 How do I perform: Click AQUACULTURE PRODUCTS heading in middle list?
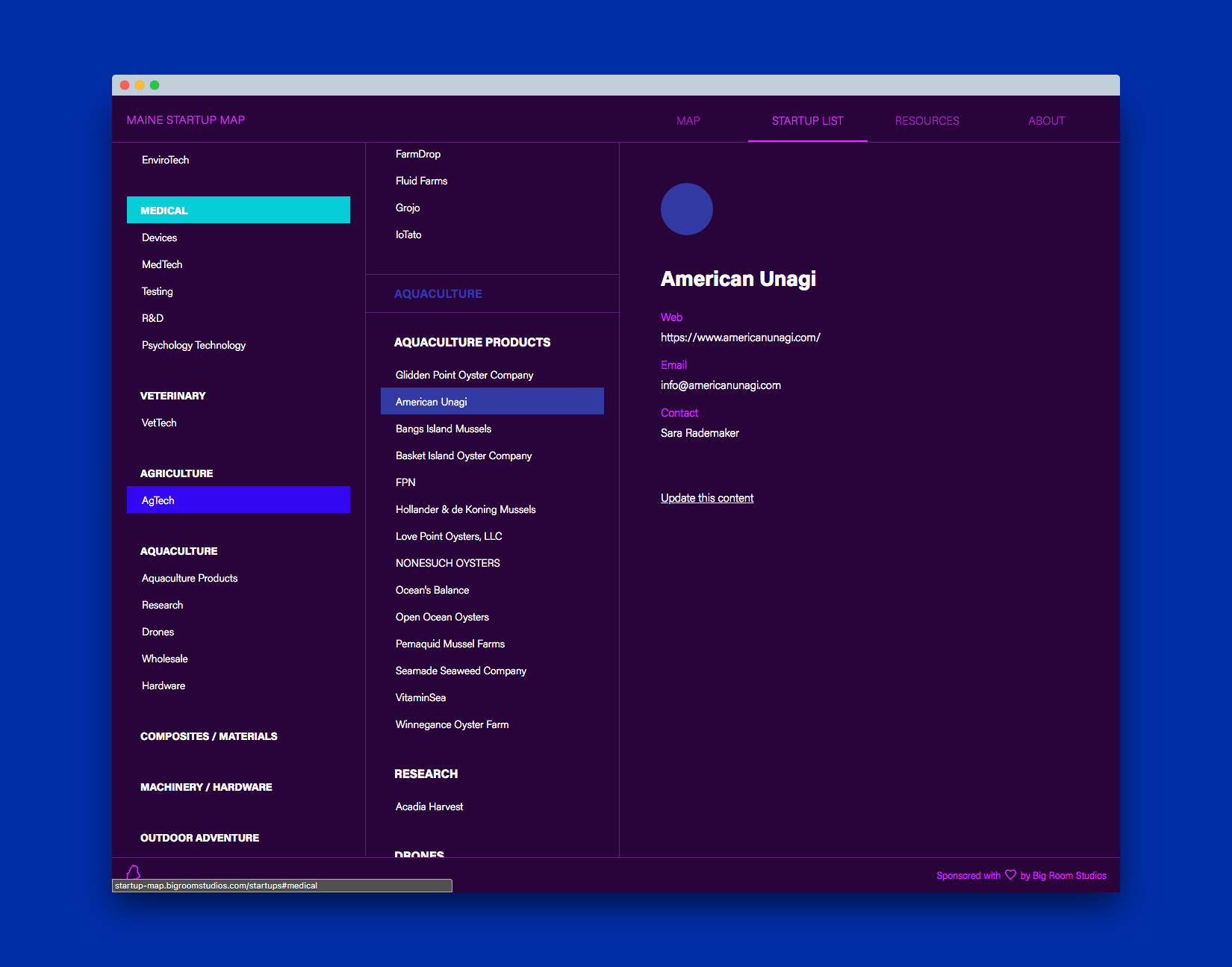coord(473,342)
